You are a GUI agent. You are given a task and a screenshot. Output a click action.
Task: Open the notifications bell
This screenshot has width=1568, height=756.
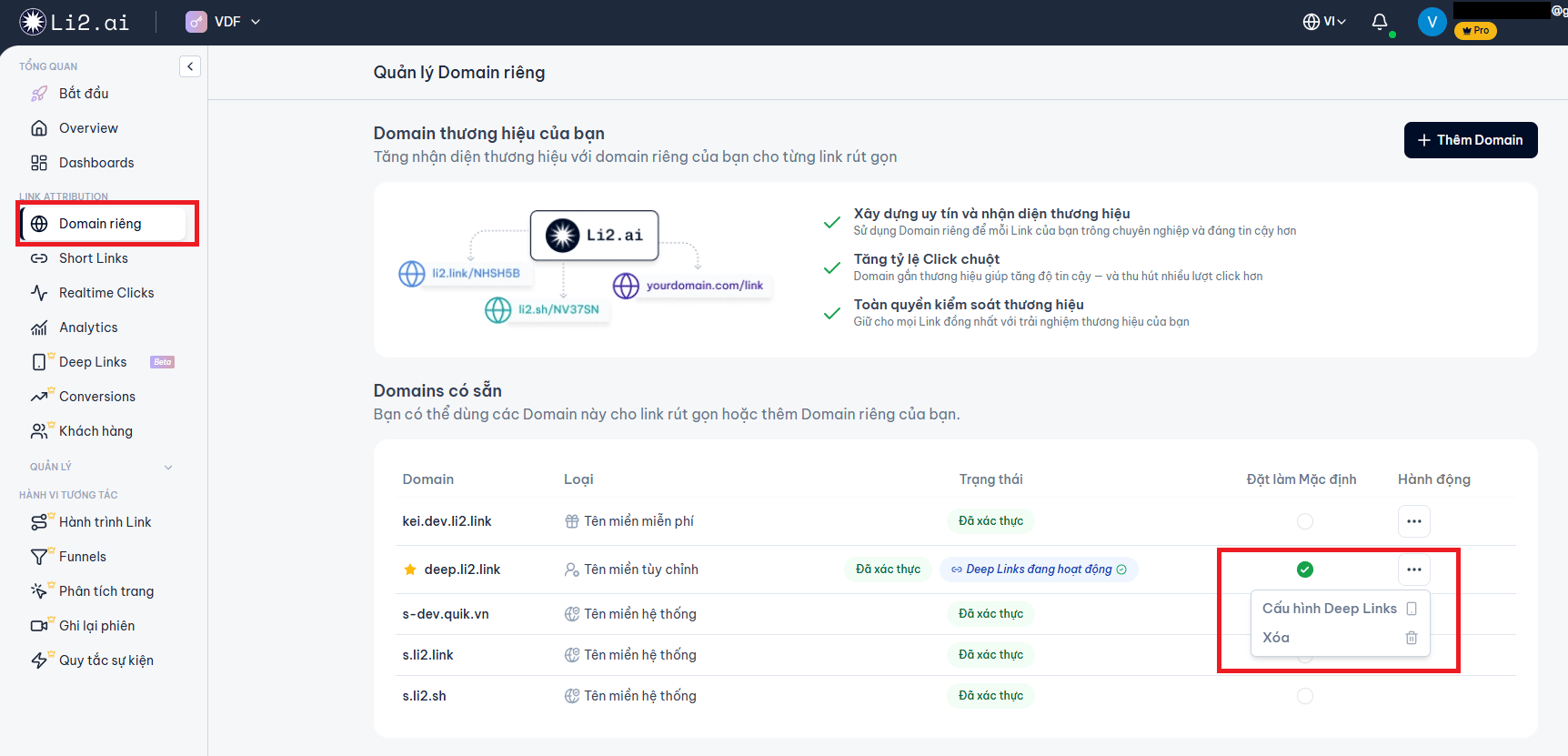(1380, 22)
